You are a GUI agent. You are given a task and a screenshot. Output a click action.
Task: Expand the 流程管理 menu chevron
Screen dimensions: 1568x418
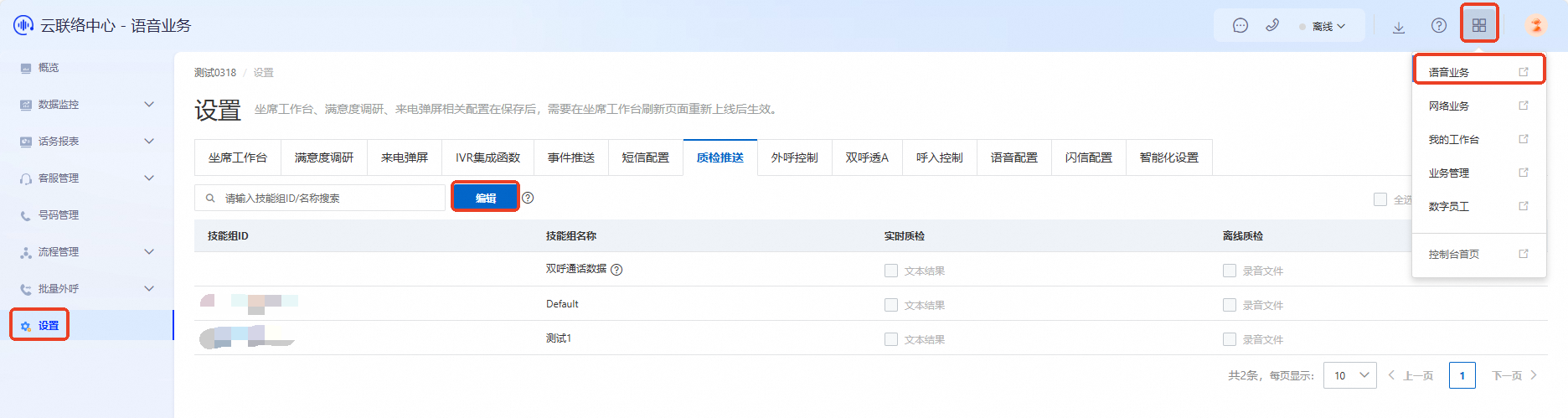[x=149, y=252]
